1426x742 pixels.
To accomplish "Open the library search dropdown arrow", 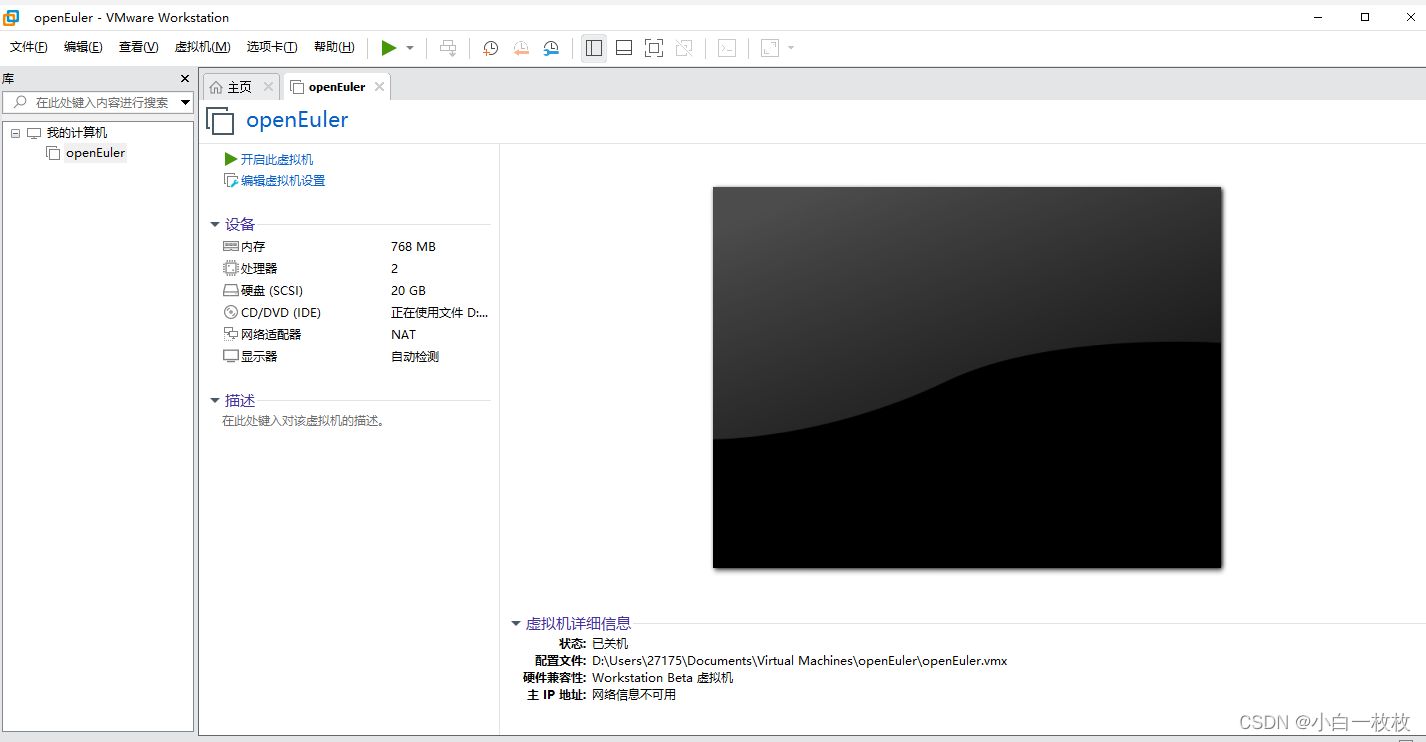I will (x=185, y=102).
